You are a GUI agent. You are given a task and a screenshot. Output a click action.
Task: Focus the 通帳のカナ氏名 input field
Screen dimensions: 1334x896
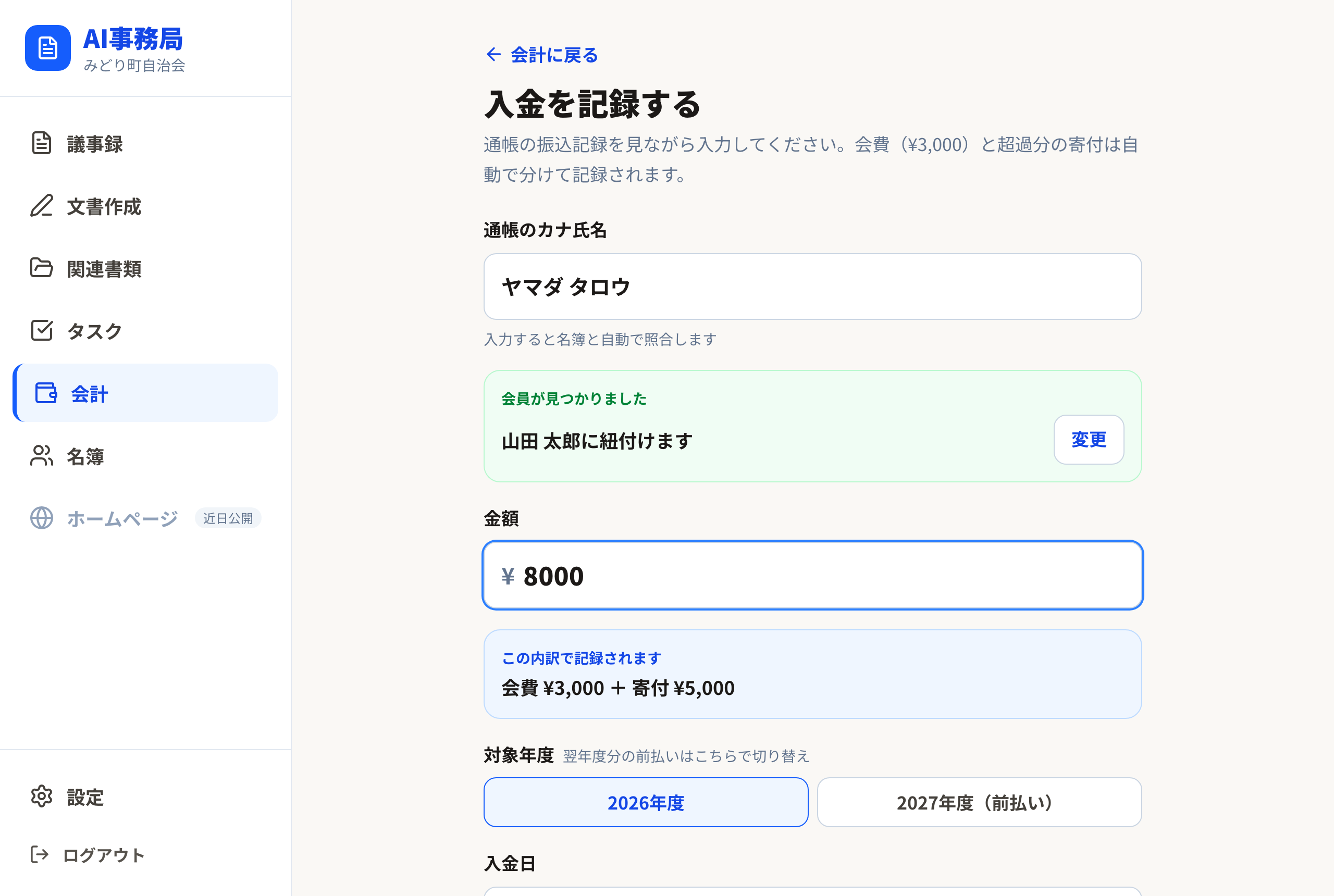click(813, 287)
